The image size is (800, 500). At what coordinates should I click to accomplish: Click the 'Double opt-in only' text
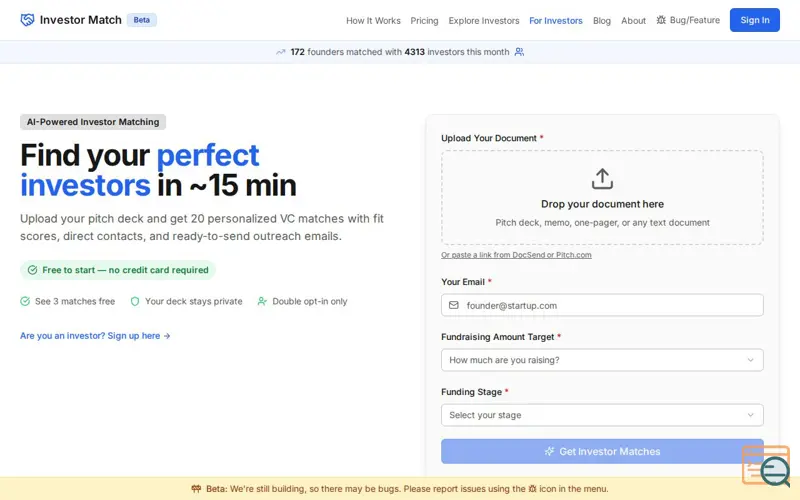310,302
